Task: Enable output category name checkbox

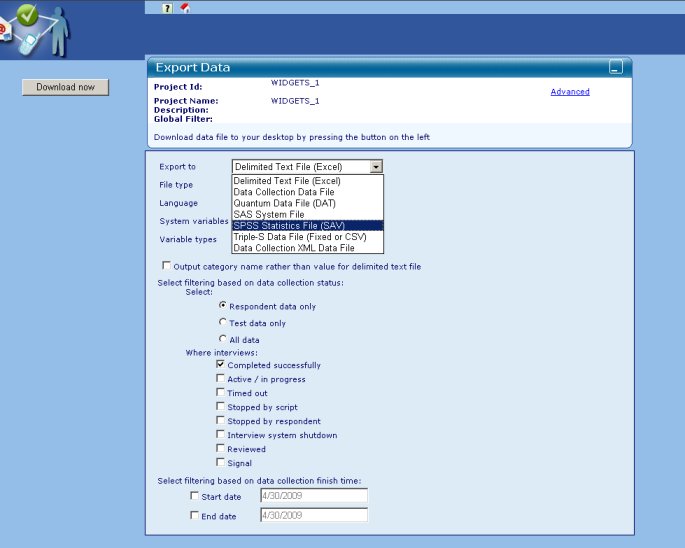Action: point(166,265)
